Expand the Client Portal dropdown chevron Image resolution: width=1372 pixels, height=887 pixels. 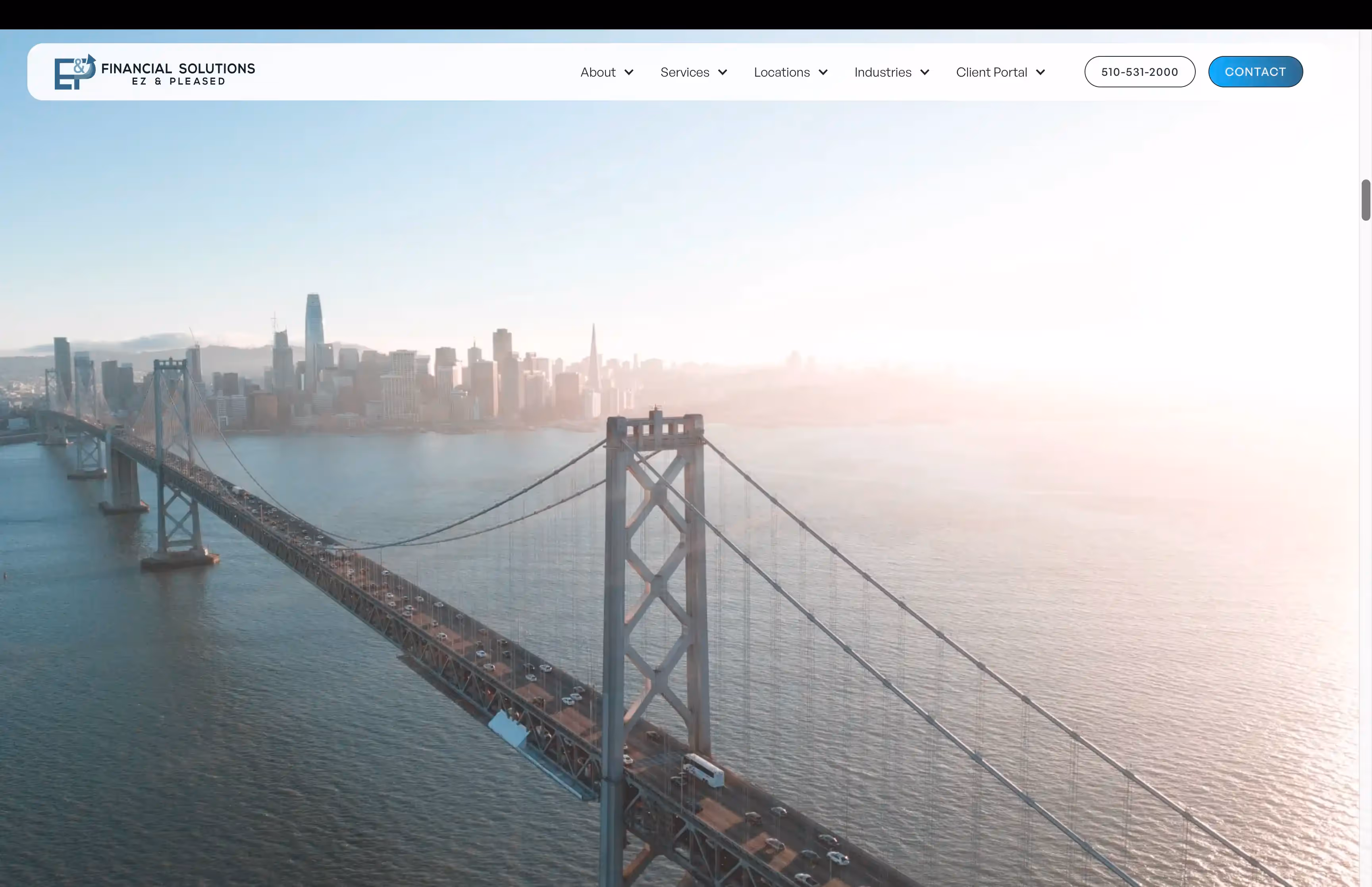[1041, 73]
